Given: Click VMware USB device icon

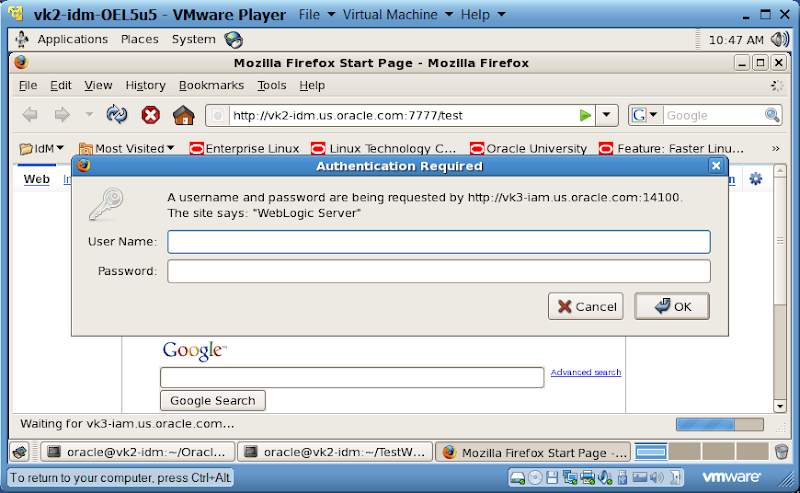Looking at the screenshot, I should (x=622, y=478).
